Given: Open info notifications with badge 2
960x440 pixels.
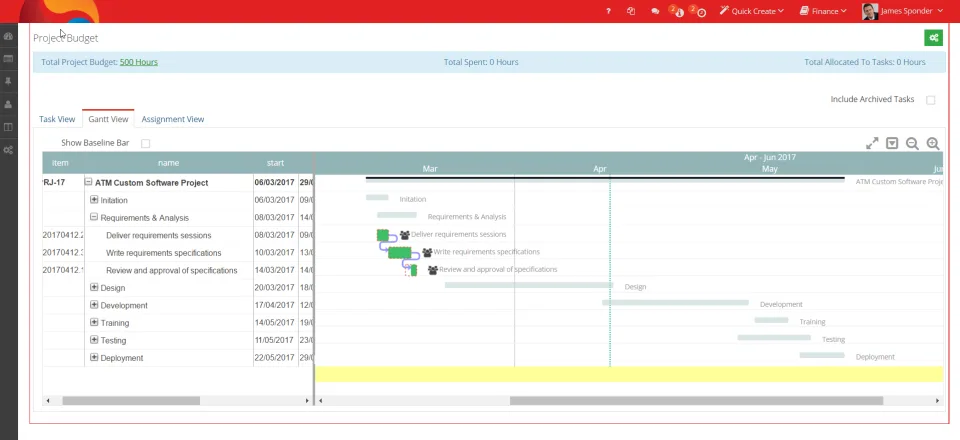Looking at the screenshot, I should pyautogui.click(x=677, y=11).
